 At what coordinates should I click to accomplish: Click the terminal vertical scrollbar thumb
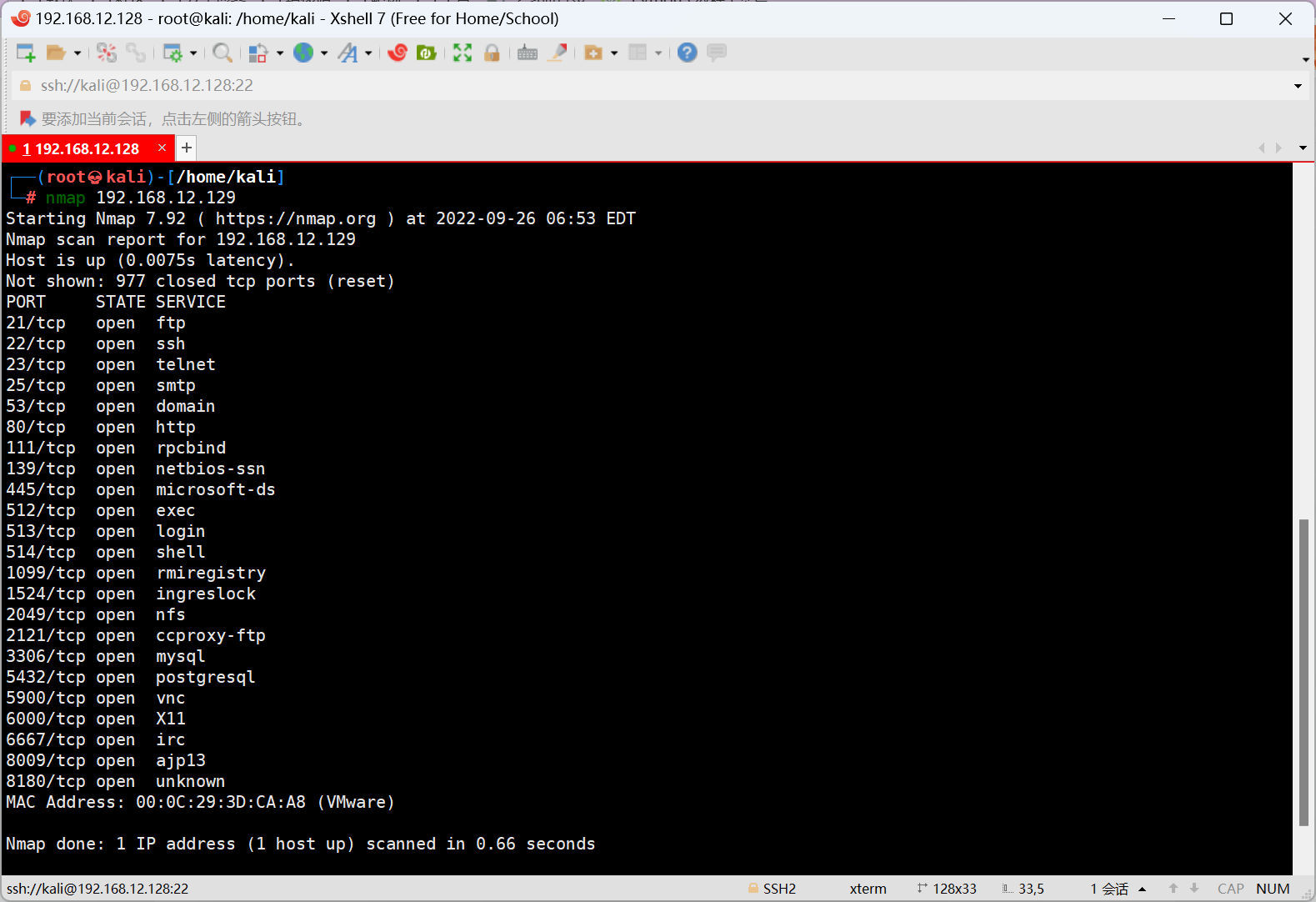click(x=1303, y=672)
